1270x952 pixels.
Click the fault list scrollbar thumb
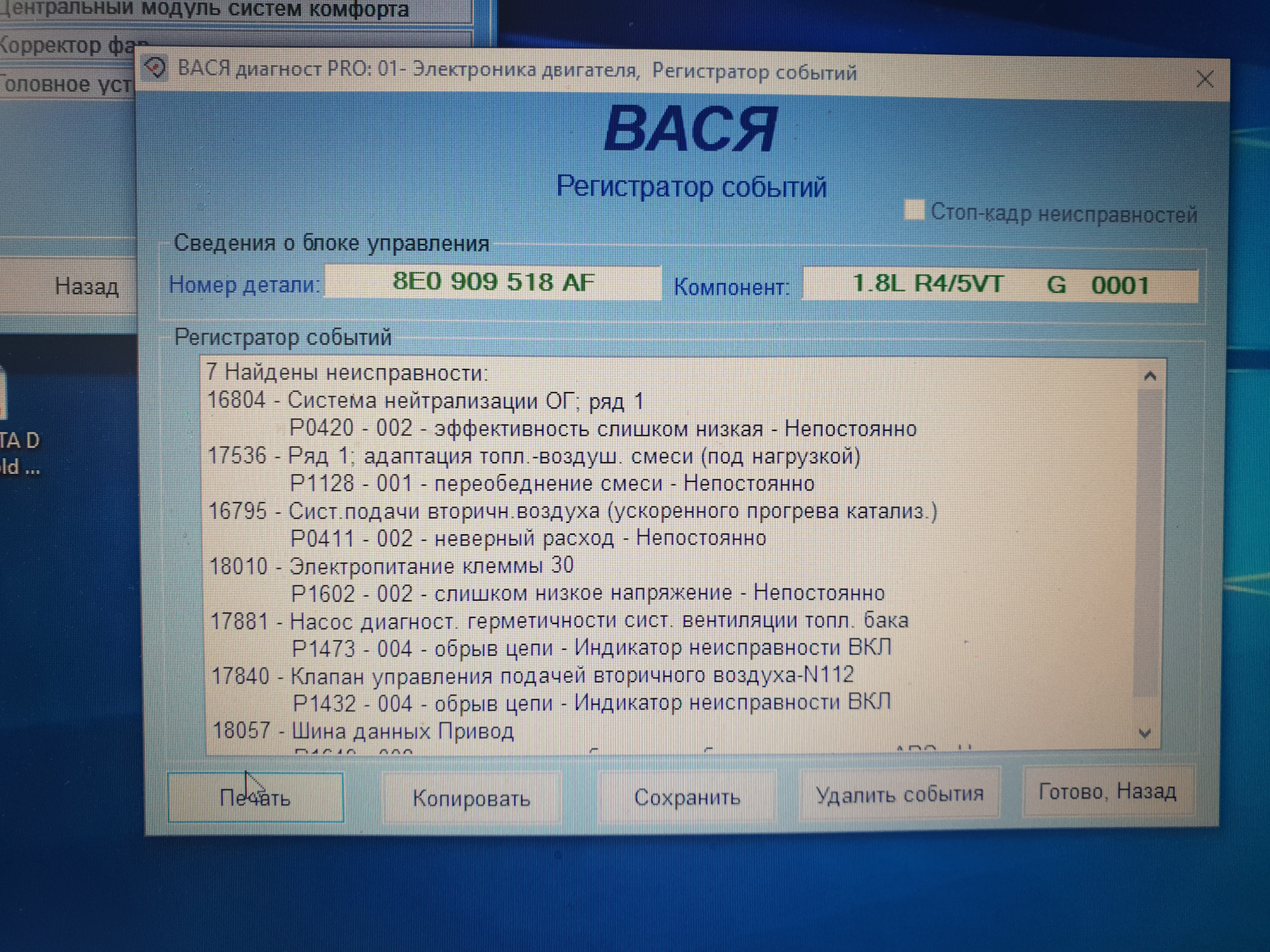click(1148, 542)
